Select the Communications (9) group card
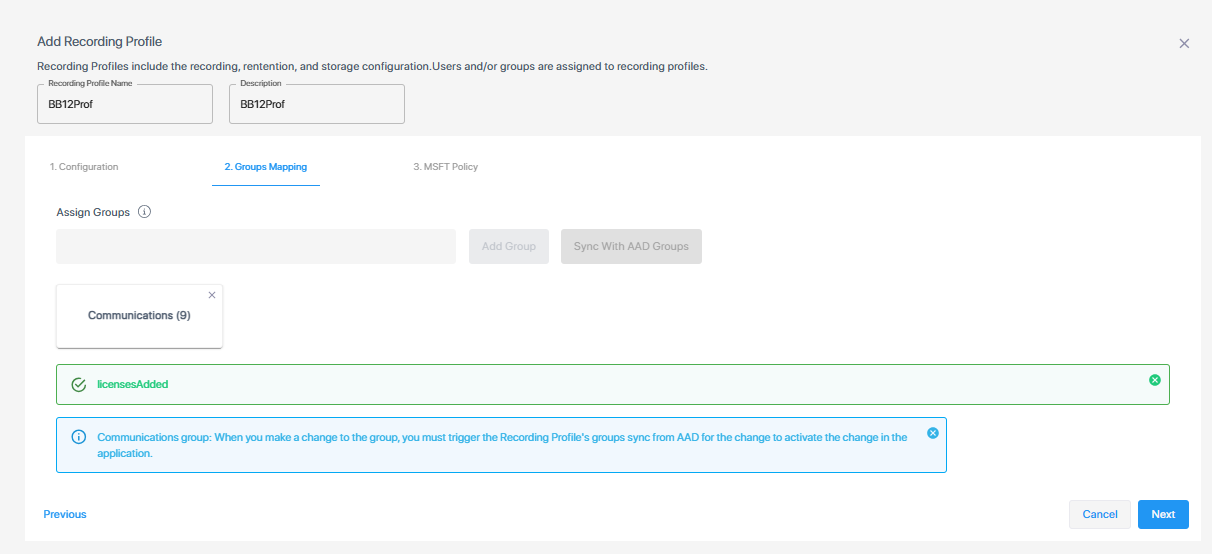The width and height of the screenshot is (1212, 554). point(139,316)
